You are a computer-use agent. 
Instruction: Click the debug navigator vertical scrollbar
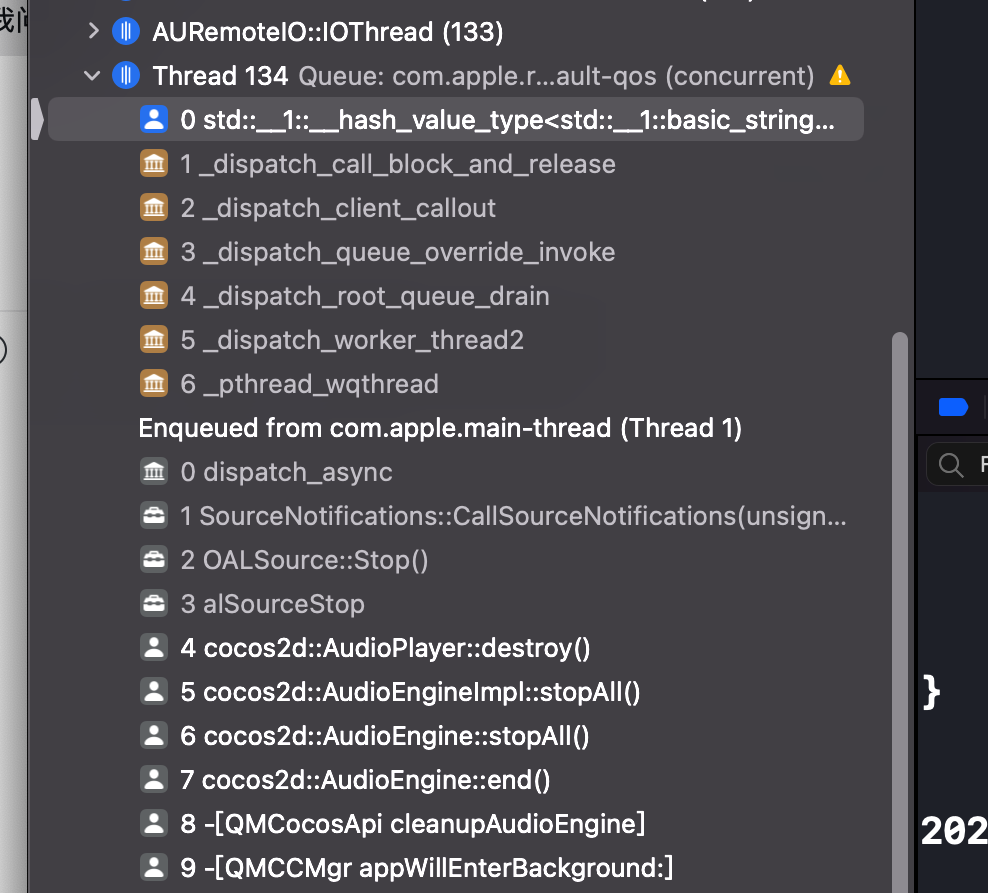[x=900, y=600]
